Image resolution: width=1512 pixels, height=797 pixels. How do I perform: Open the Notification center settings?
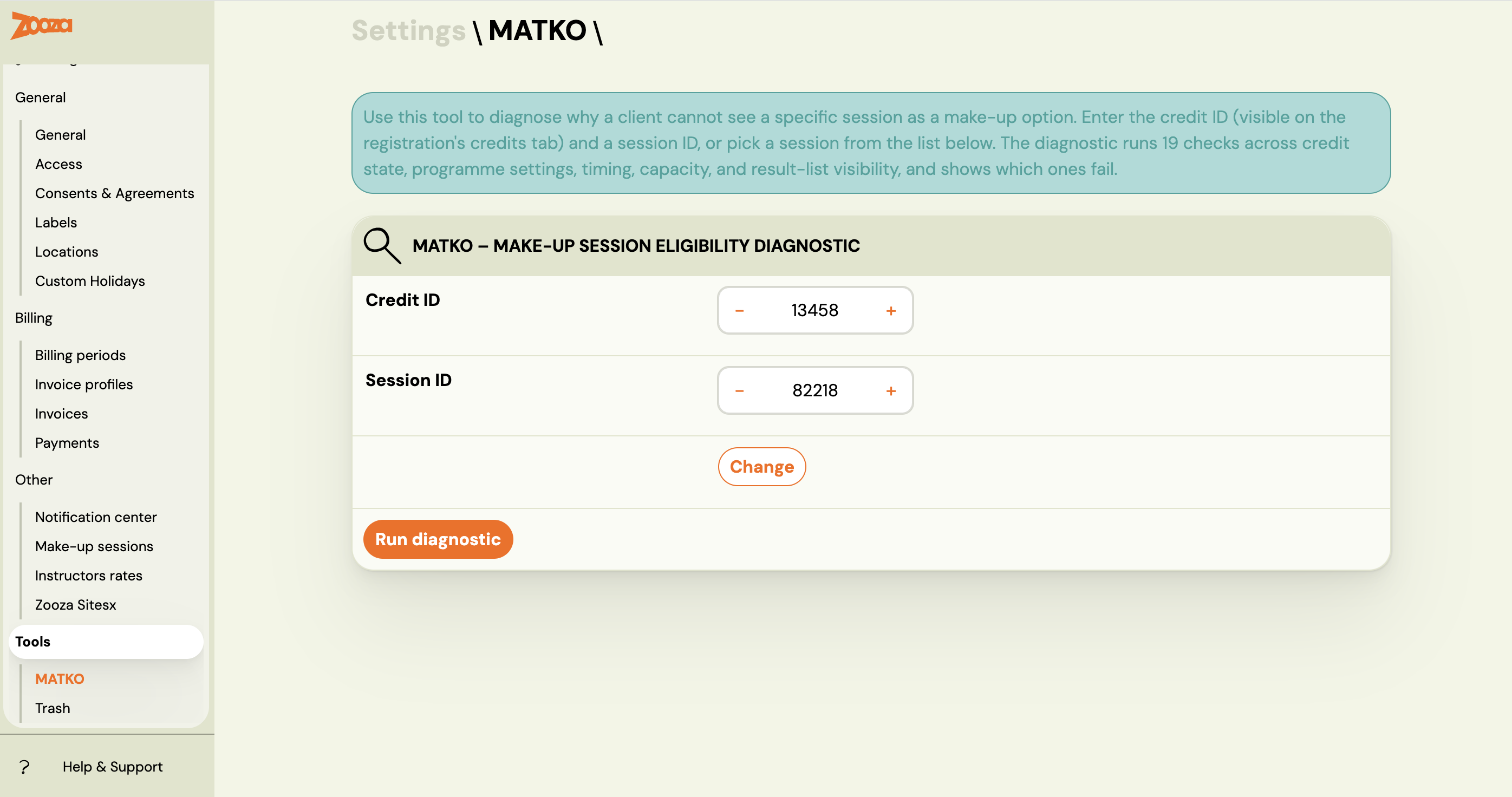(x=96, y=517)
